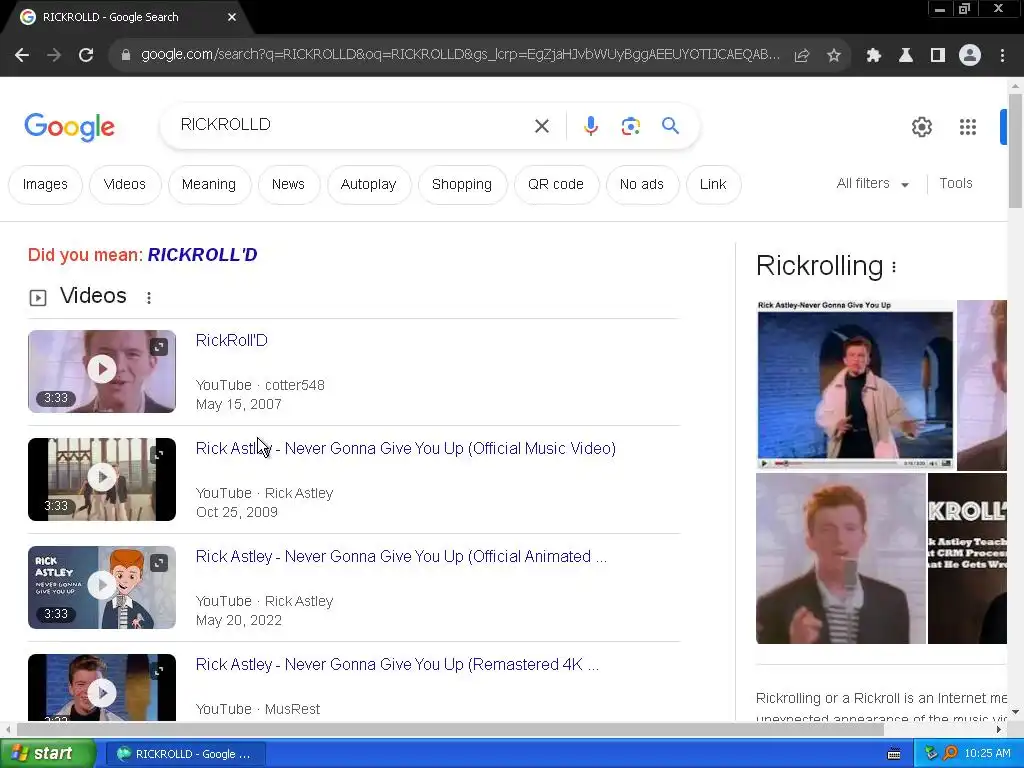Click the padlock site info icon
1024x768 pixels.
[x=126, y=56]
